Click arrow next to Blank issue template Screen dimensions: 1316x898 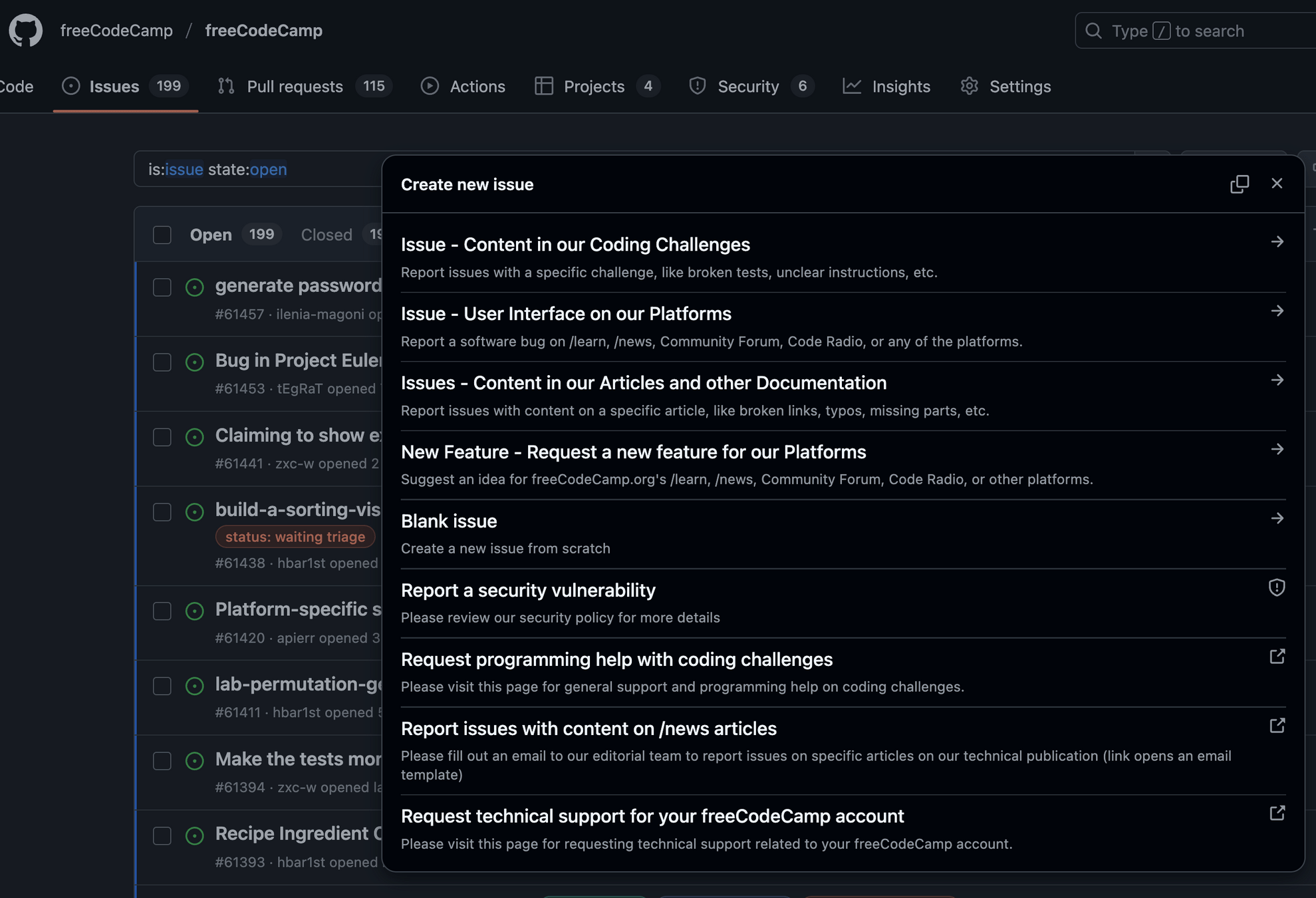1276,518
